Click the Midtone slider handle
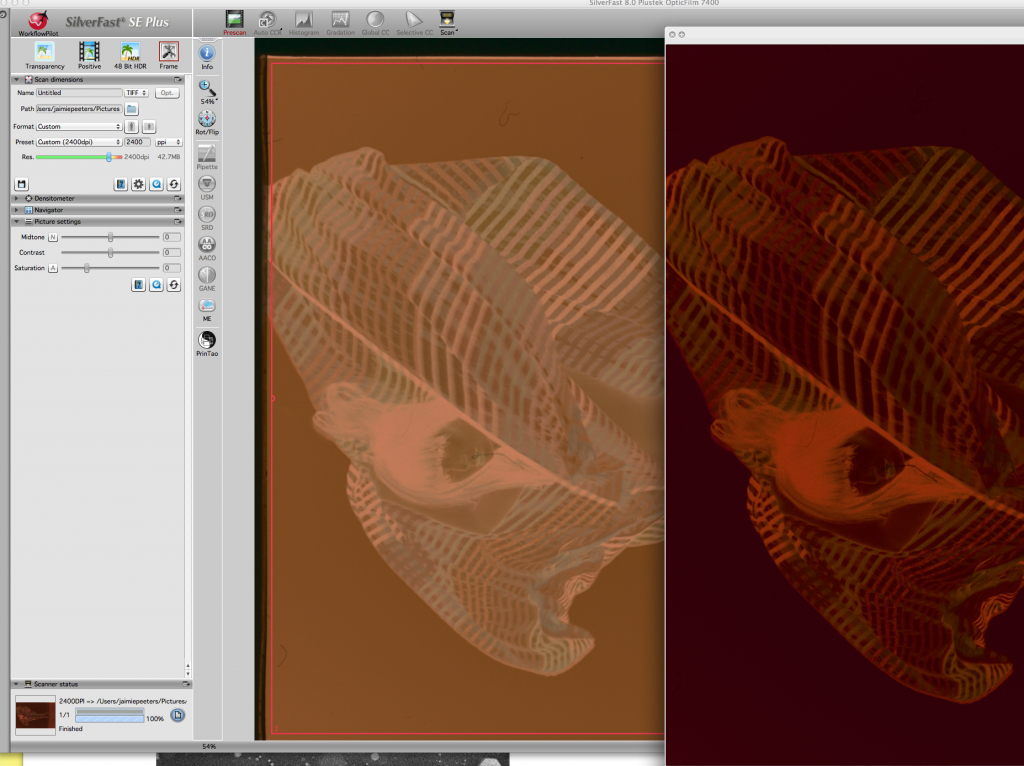This screenshot has height=766, width=1024. pos(110,237)
